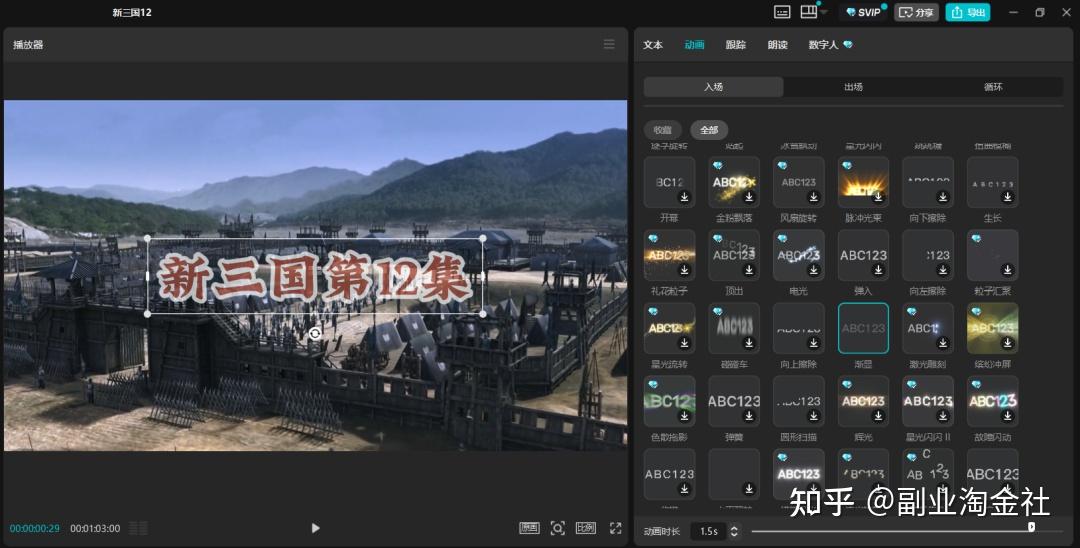1080x548 pixels.
Task: Apply the 辉光 animation thumbnail
Action: point(863,401)
